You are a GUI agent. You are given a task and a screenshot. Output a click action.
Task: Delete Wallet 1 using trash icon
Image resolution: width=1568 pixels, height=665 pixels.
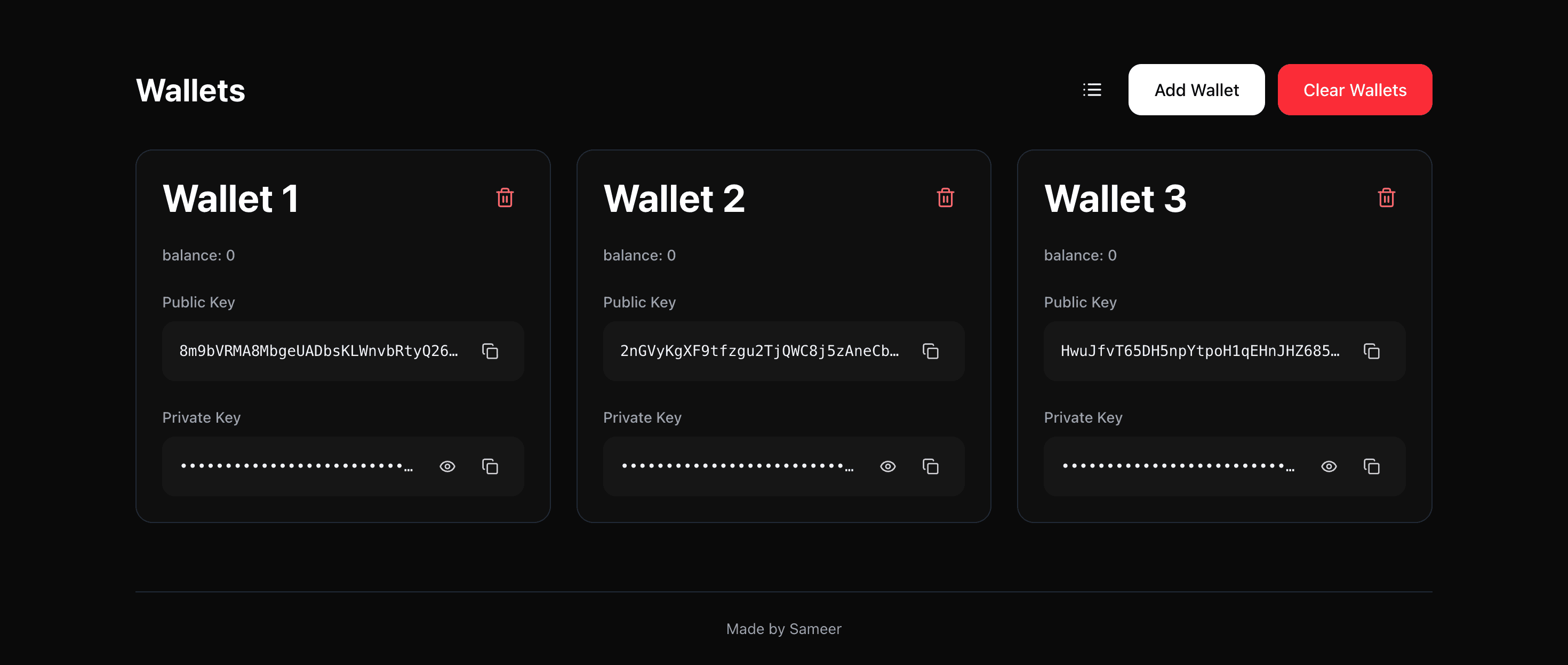505,197
